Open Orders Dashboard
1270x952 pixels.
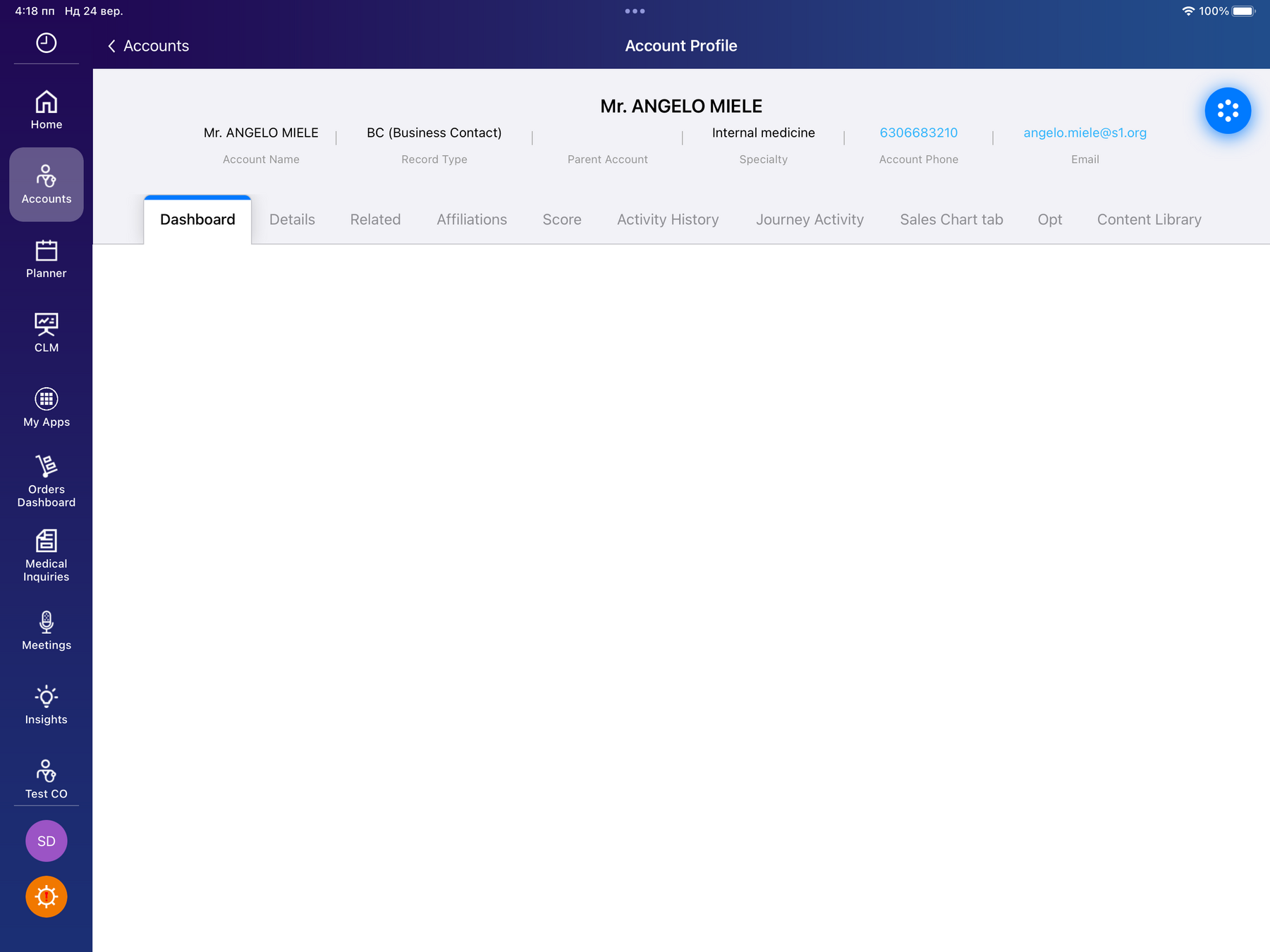(46, 481)
